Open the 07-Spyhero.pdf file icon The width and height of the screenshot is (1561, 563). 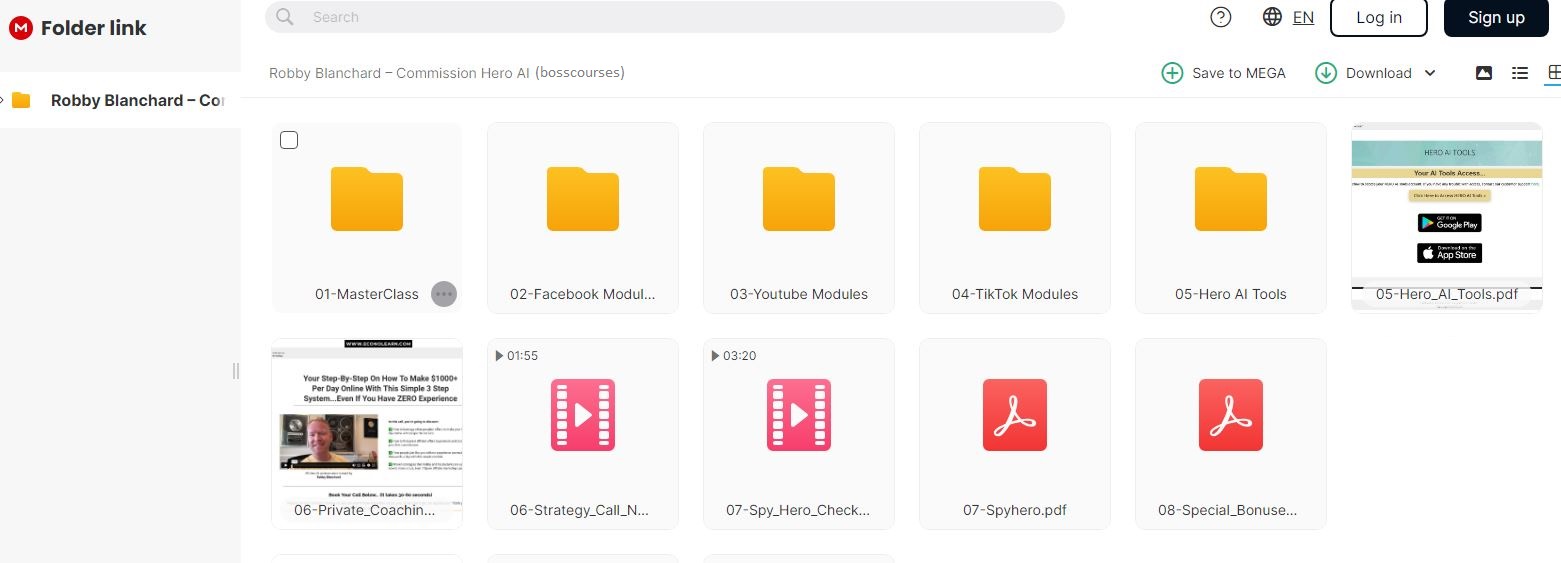coord(1014,415)
